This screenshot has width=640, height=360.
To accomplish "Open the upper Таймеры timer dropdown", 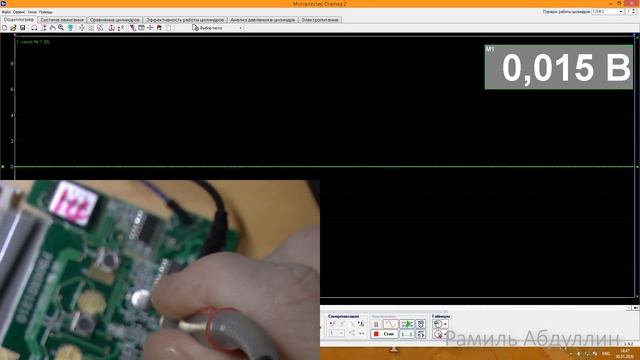I will pyautogui.click(x=445, y=324).
